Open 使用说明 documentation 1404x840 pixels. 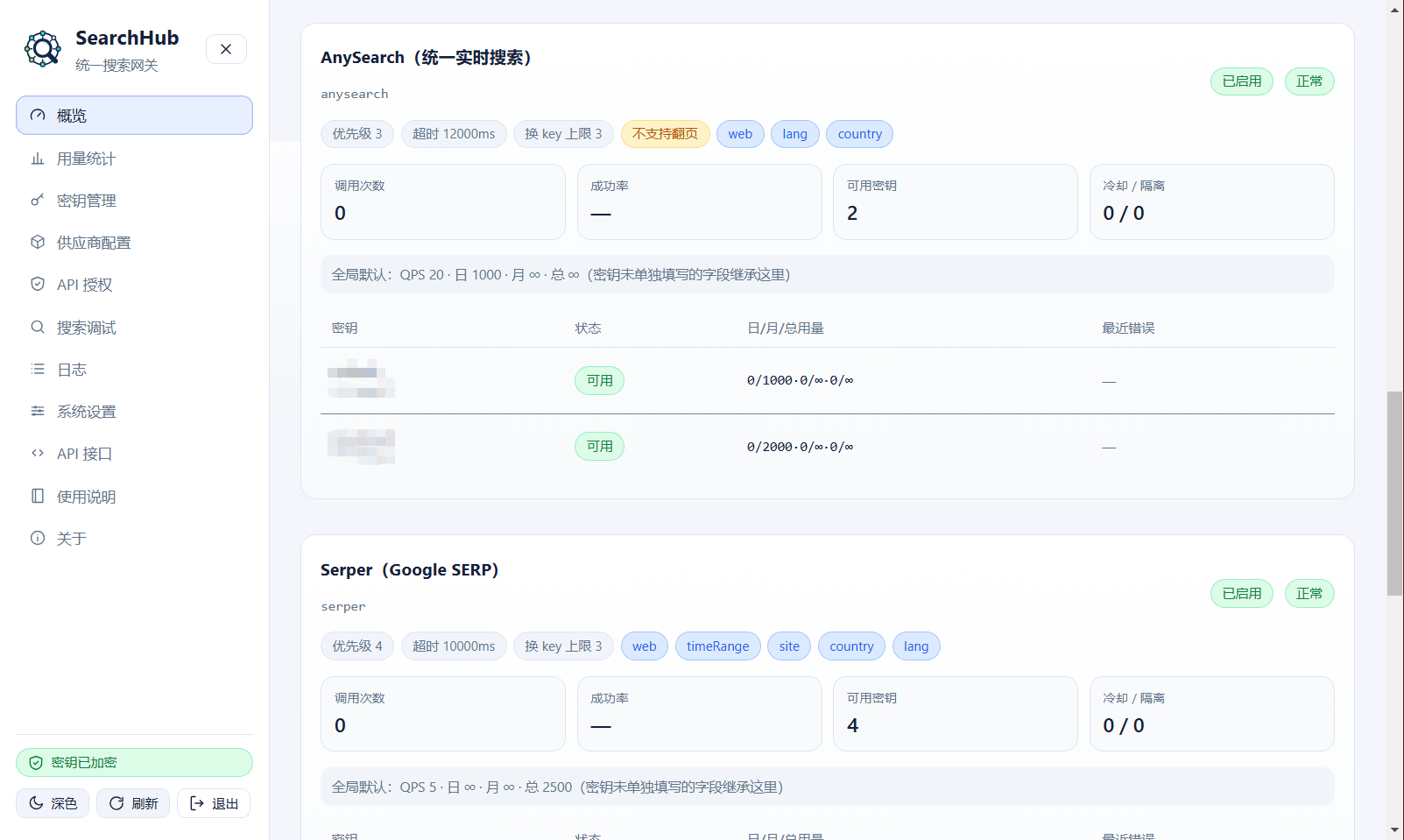(x=134, y=497)
